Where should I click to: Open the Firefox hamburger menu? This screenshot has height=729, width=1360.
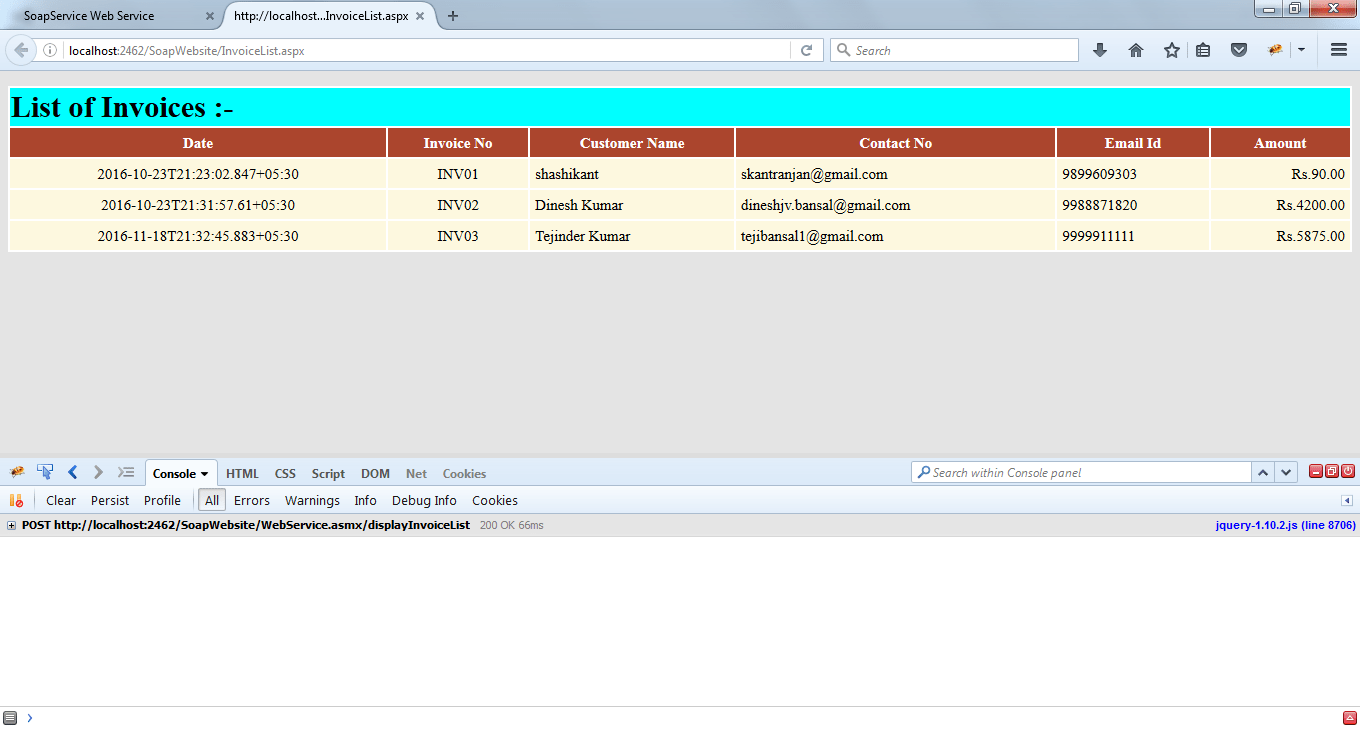tap(1339, 50)
